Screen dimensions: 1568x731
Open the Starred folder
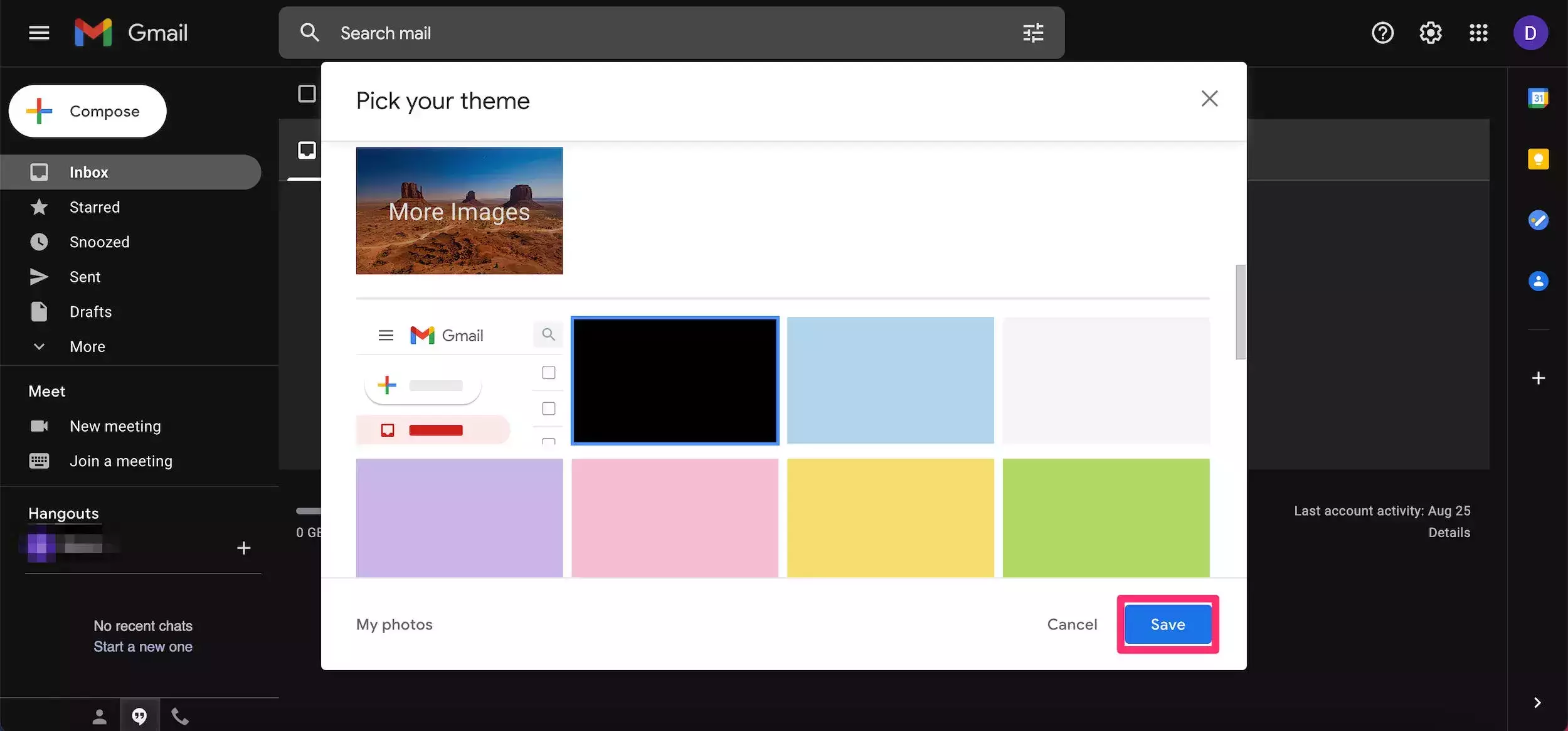(94, 207)
